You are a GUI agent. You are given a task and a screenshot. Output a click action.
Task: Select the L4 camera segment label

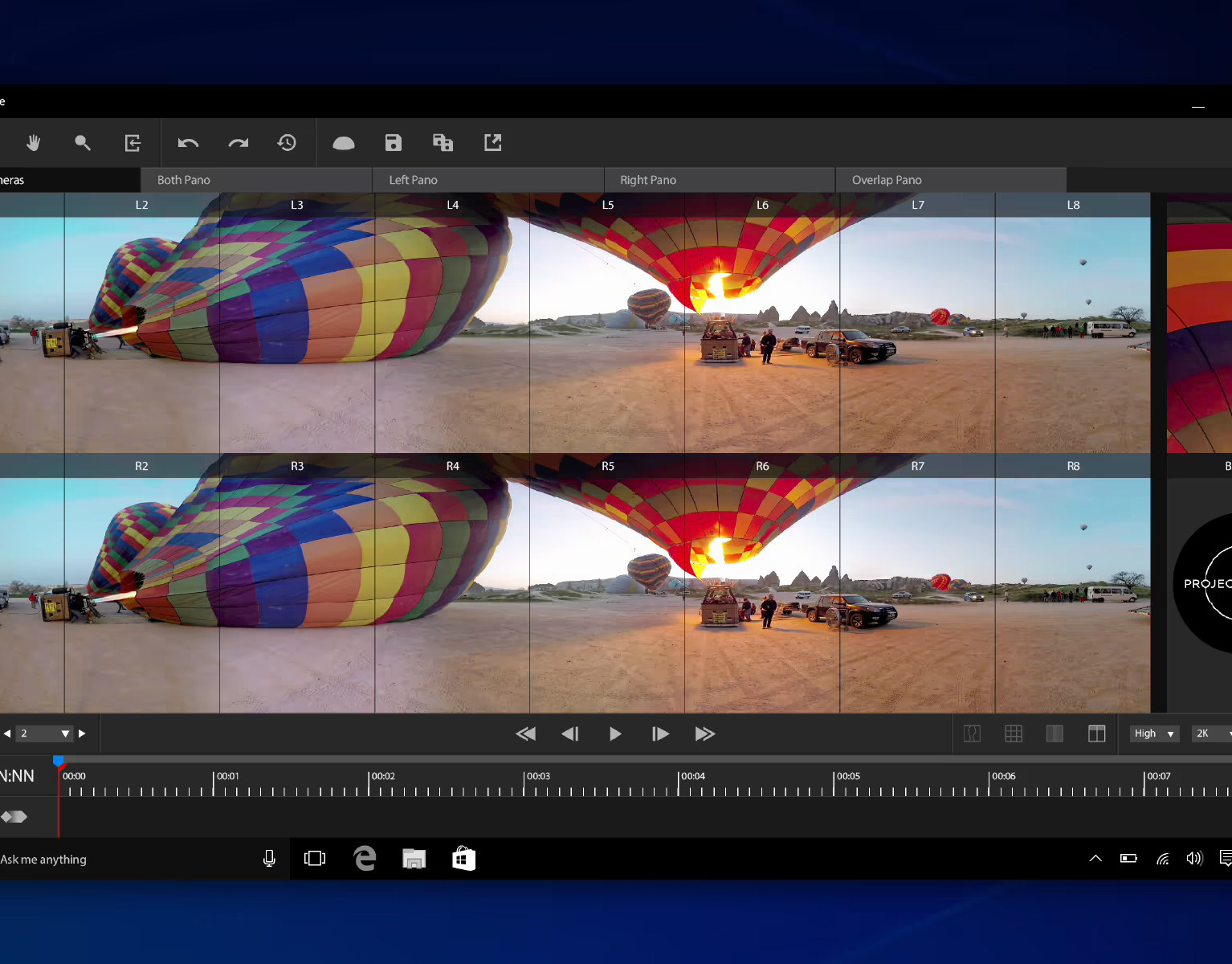point(453,205)
